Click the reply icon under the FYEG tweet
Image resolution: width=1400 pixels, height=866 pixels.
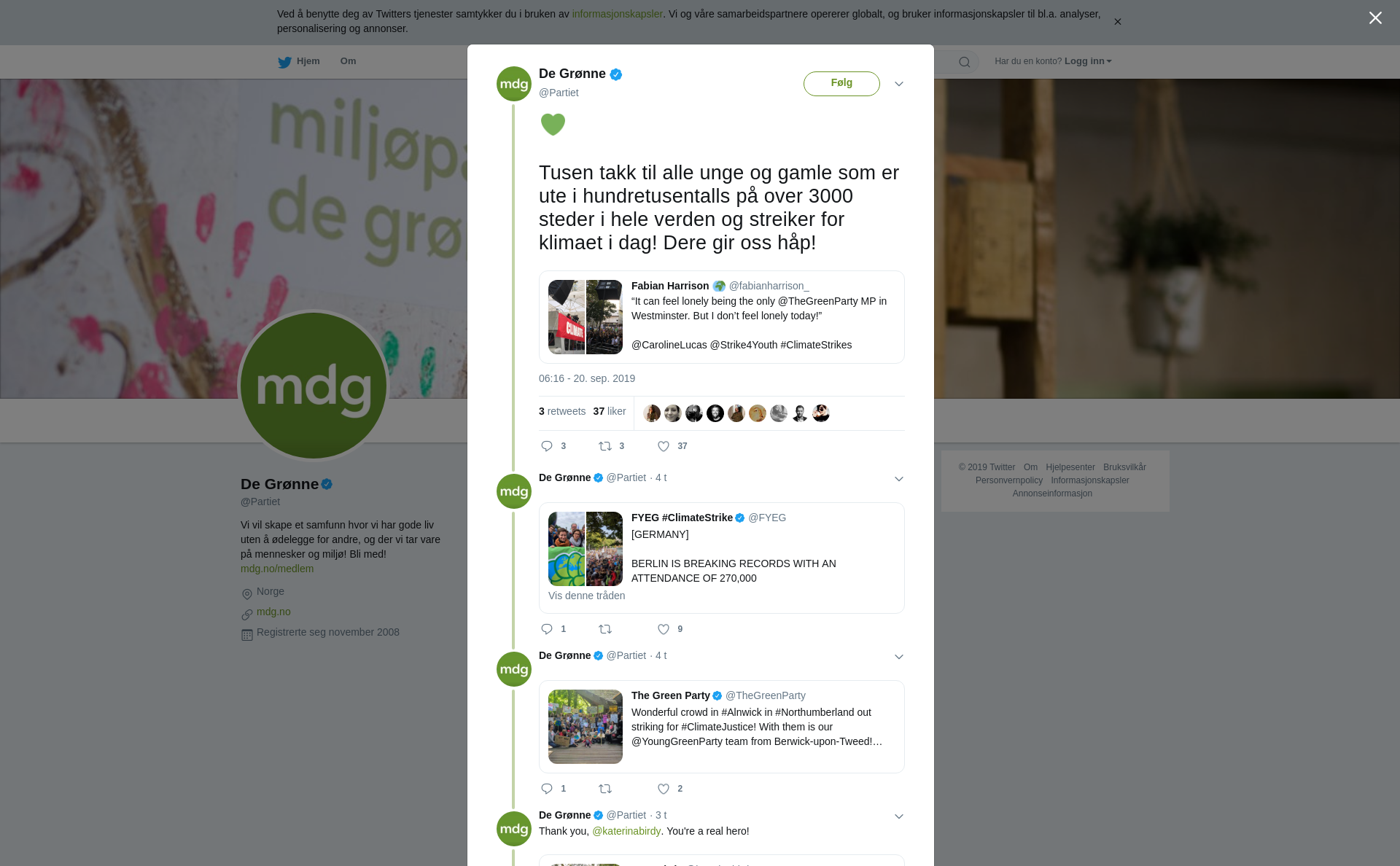pos(547,629)
